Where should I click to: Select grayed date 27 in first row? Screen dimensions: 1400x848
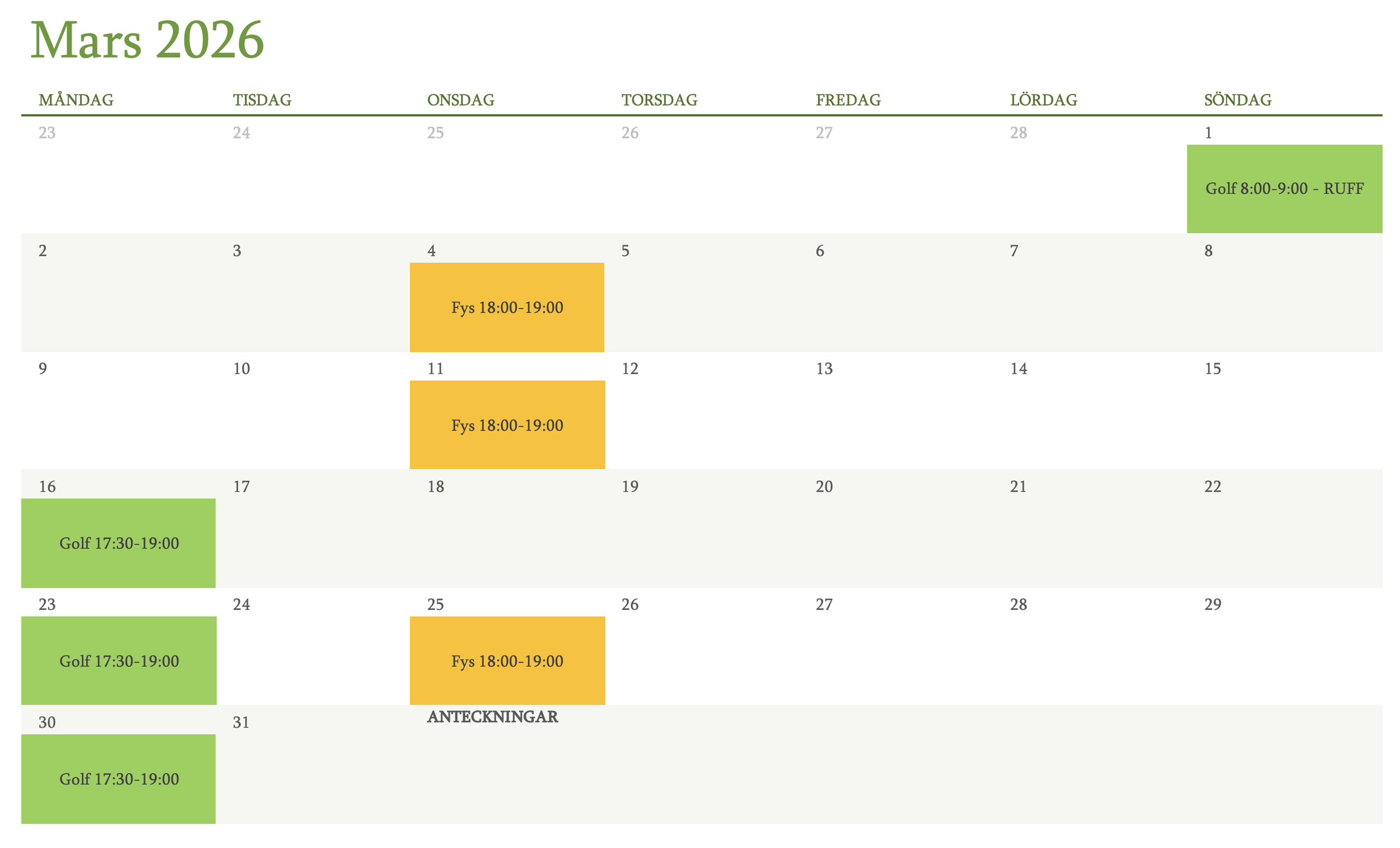pos(824,133)
